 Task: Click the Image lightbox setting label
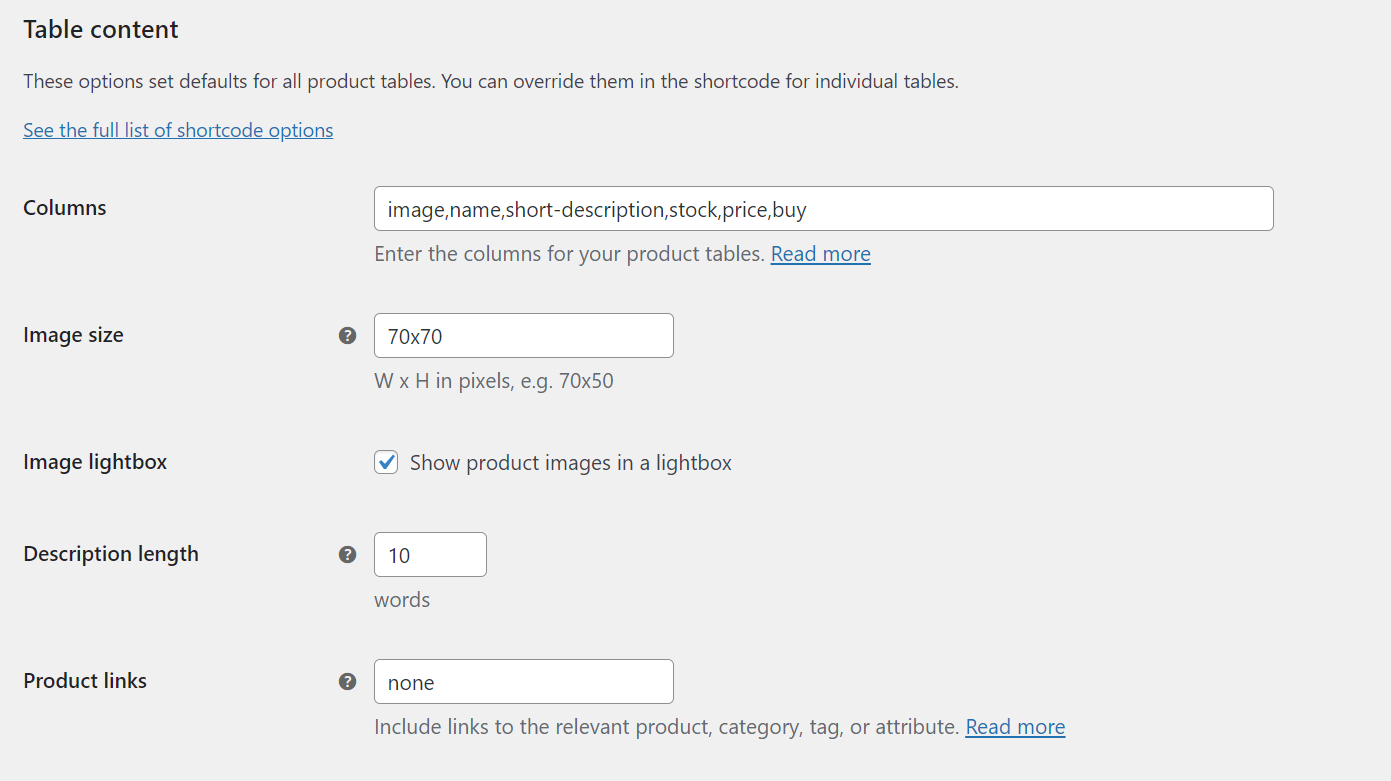[95, 462]
